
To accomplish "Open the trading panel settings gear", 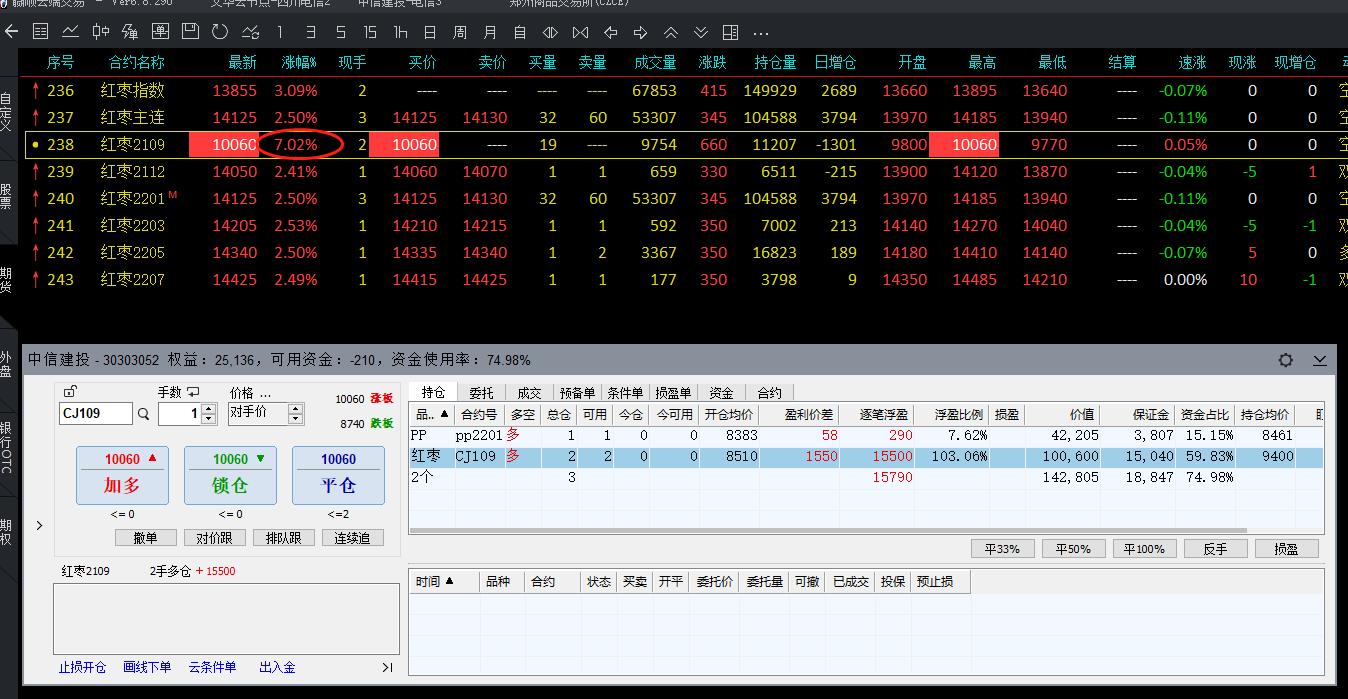I will 1286,360.
